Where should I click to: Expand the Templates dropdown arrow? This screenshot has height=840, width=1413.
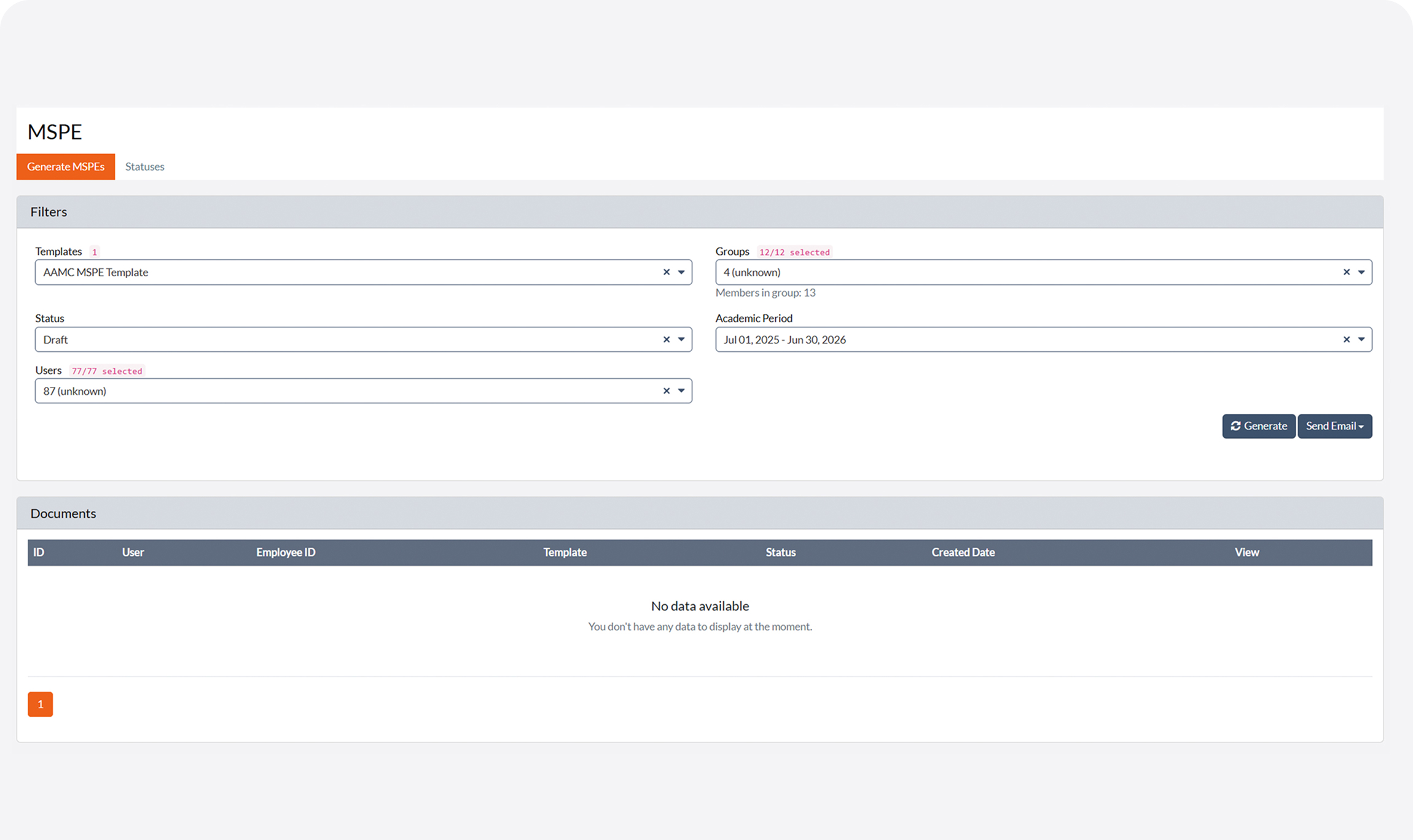tap(681, 272)
